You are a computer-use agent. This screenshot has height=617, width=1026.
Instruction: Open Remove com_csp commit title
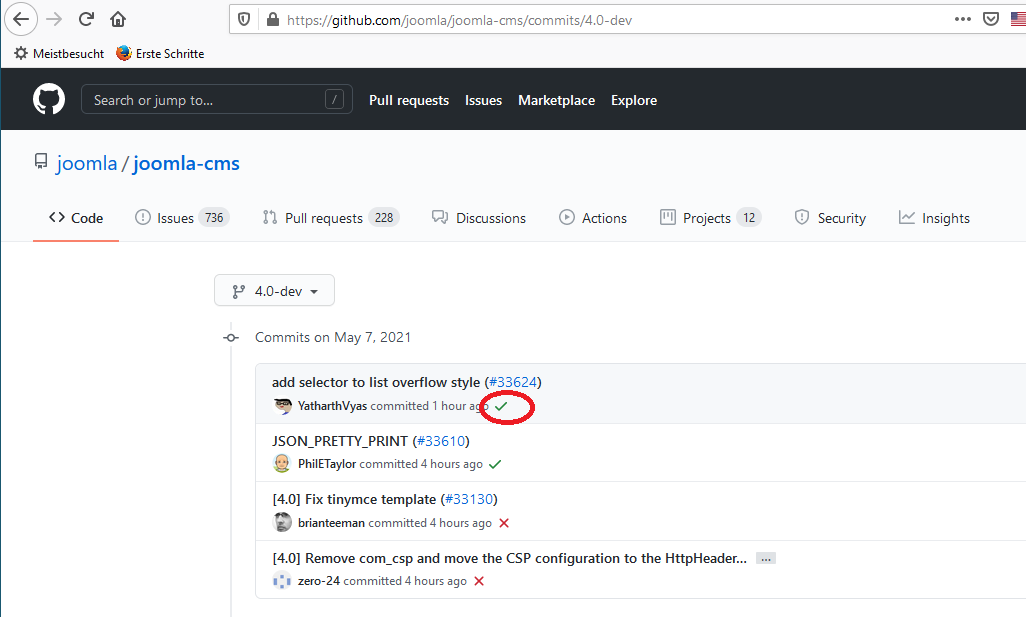(x=509, y=558)
